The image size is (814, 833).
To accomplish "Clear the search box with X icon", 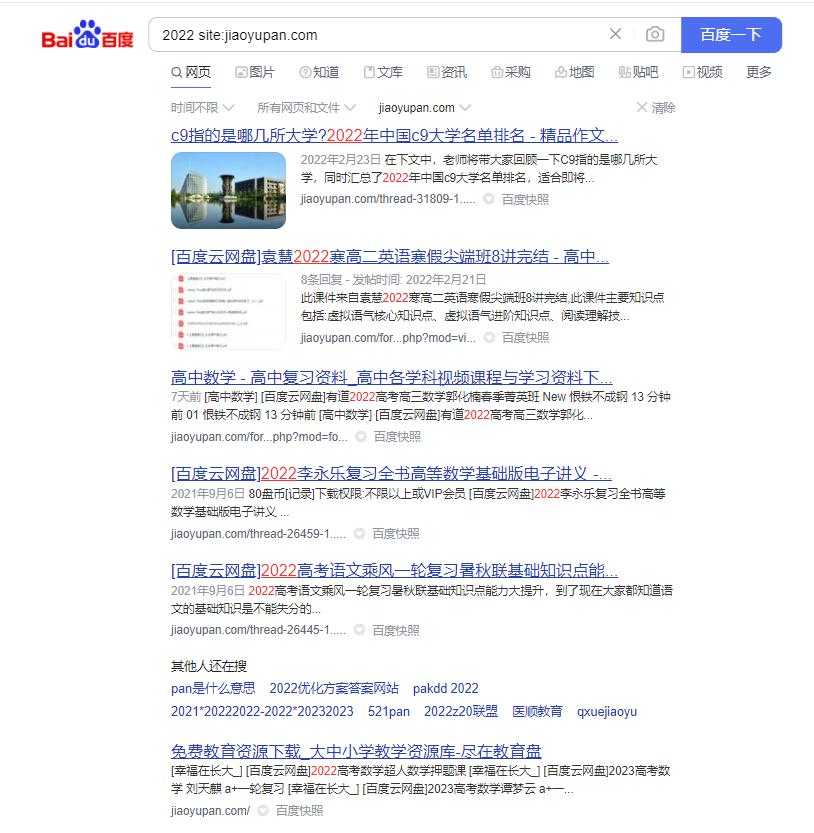I will click(x=615, y=35).
